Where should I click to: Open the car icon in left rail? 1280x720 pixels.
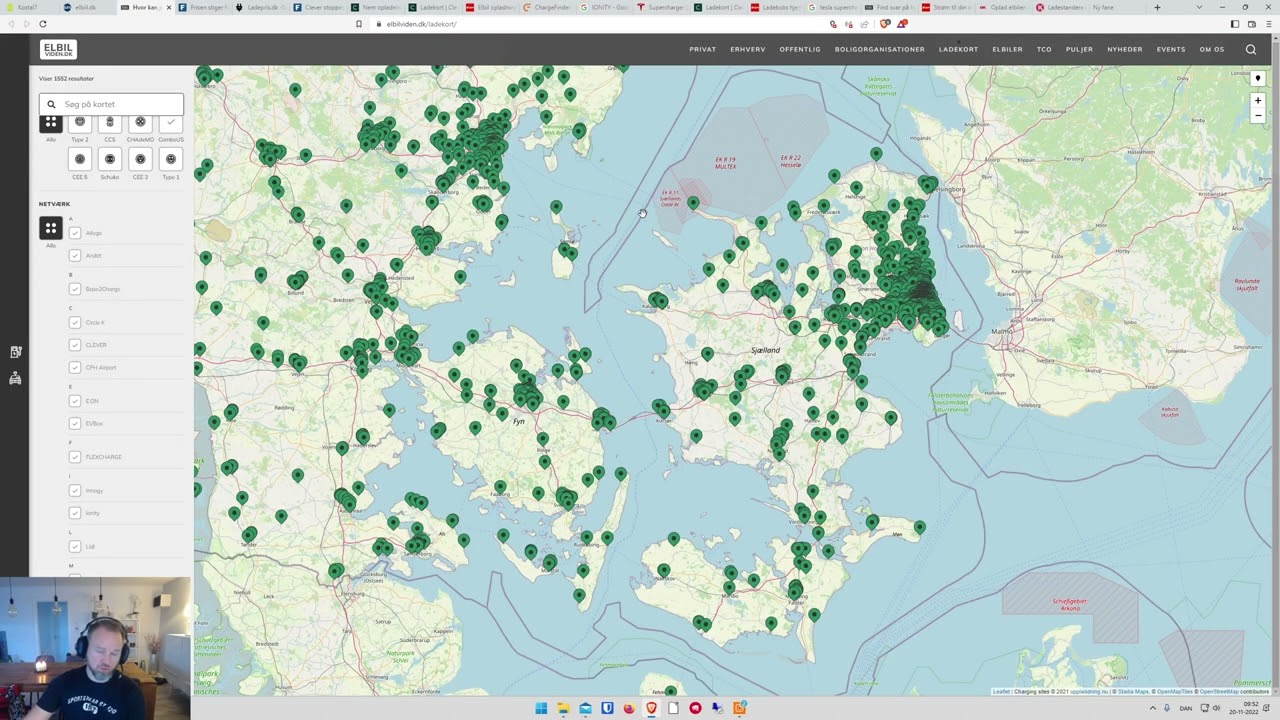click(x=15, y=378)
